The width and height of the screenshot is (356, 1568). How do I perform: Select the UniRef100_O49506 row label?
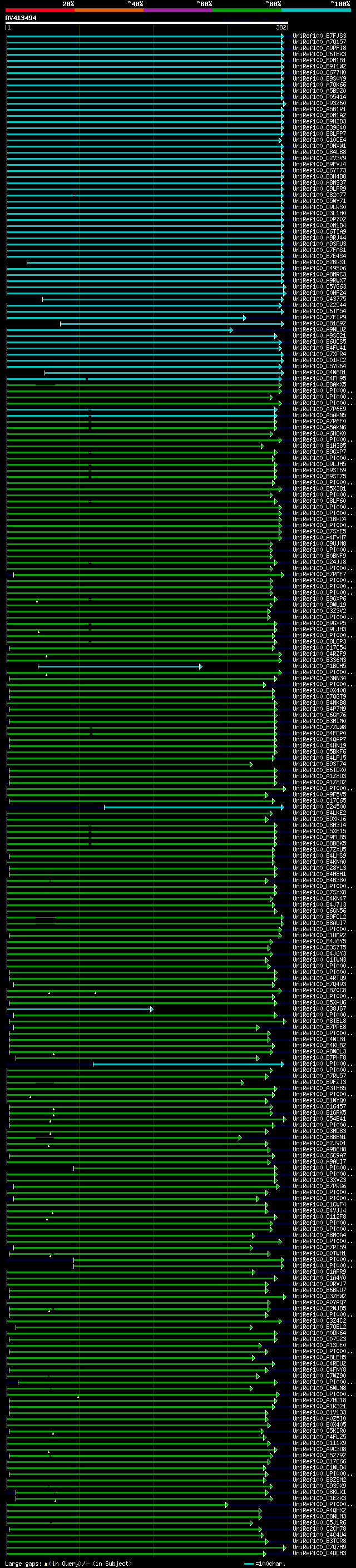(x=319, y=269)
